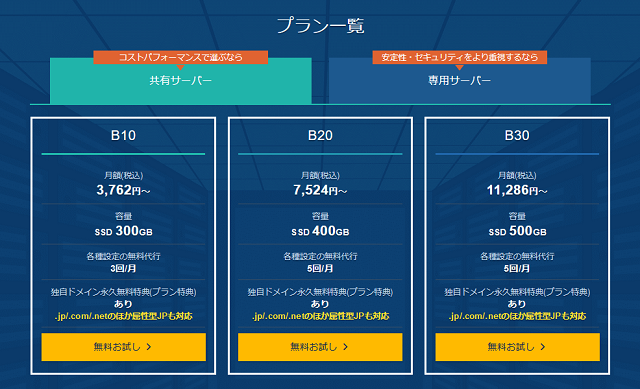Click the コストパフォーマンスで選ぶなら label
Screen dimensions: 640x389
pos(180,57)
